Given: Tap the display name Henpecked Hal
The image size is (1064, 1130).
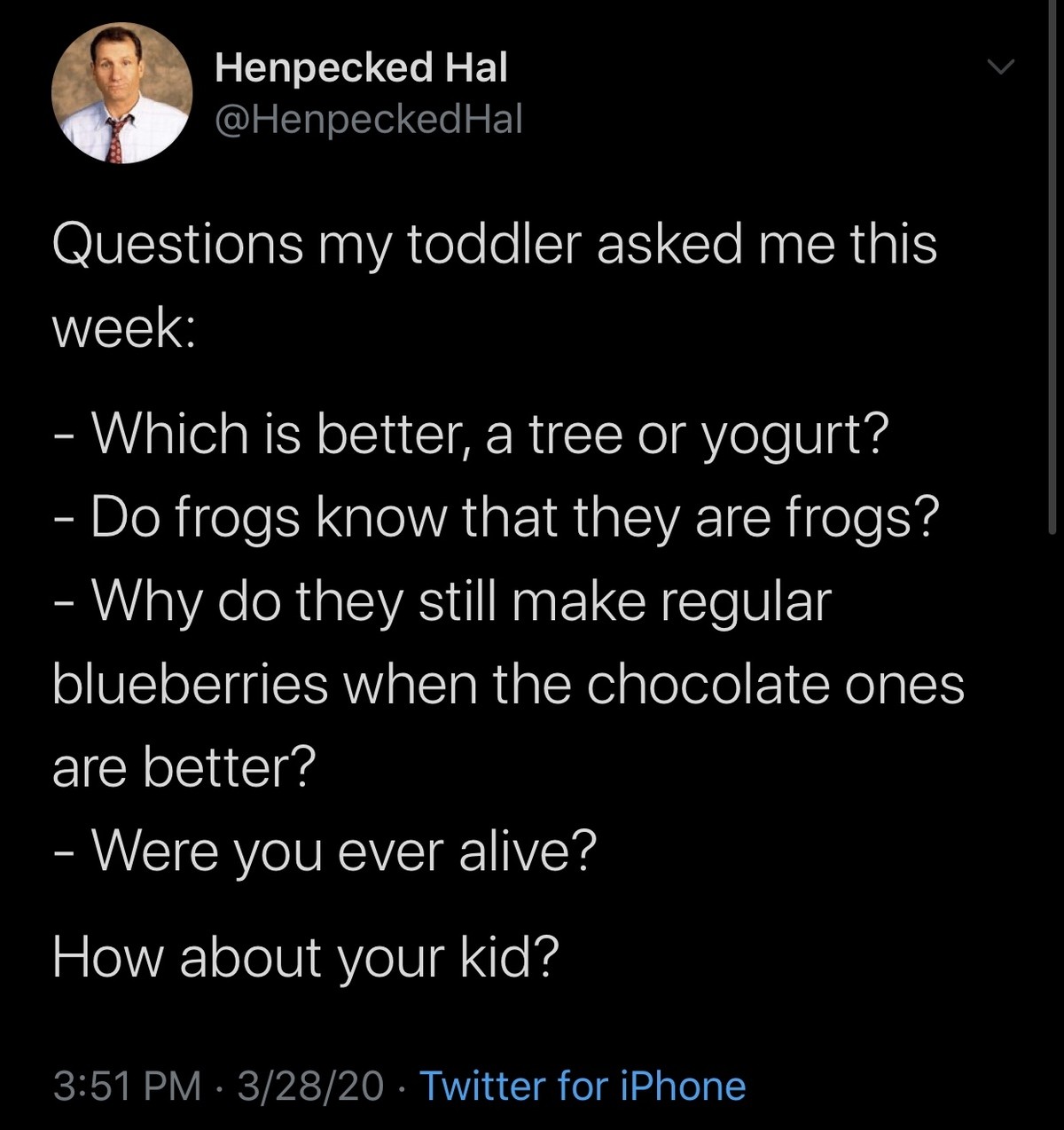Looking at the screenshot, I should coord(361,68).
